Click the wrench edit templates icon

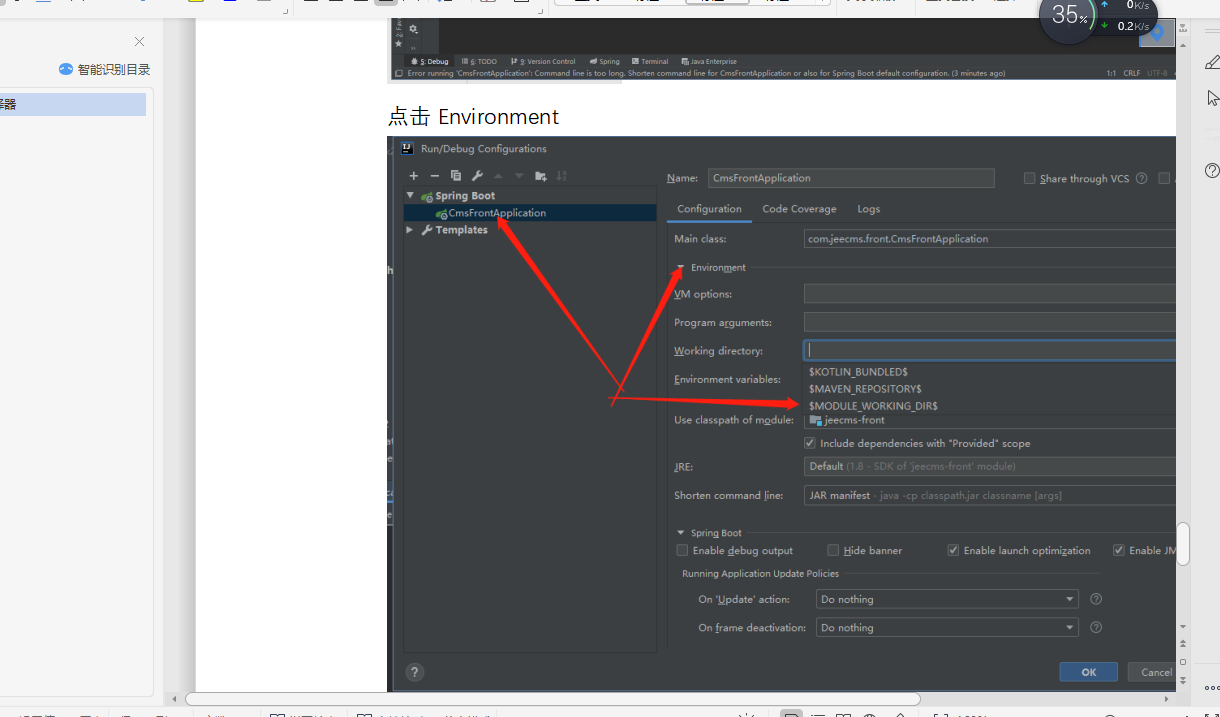[477, 176]
